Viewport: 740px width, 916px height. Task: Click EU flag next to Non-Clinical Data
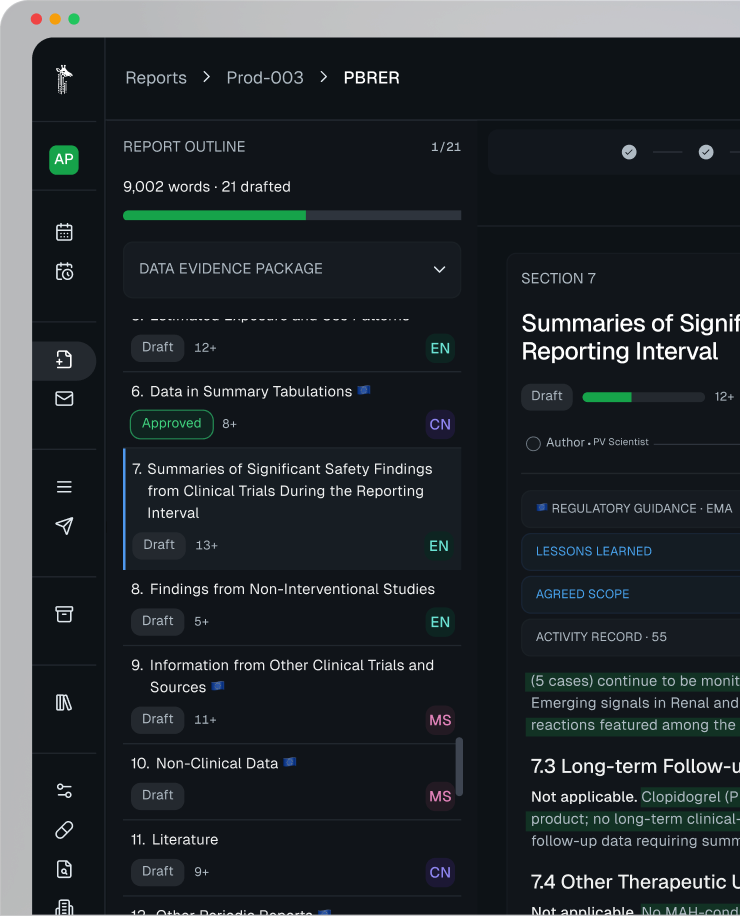click(x=290, y=762)
